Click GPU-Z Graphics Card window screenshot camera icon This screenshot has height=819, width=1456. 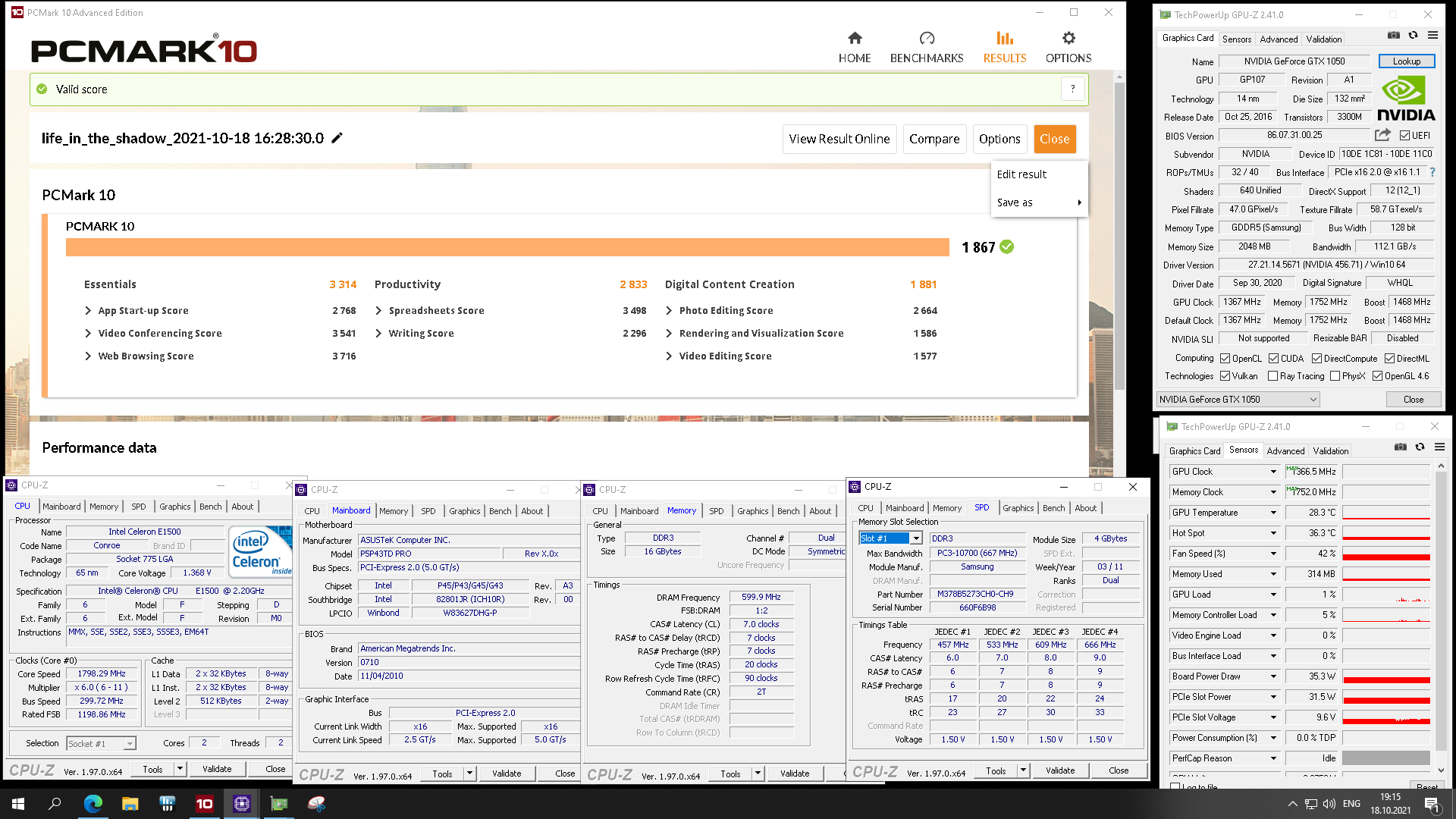[1394, 35]
